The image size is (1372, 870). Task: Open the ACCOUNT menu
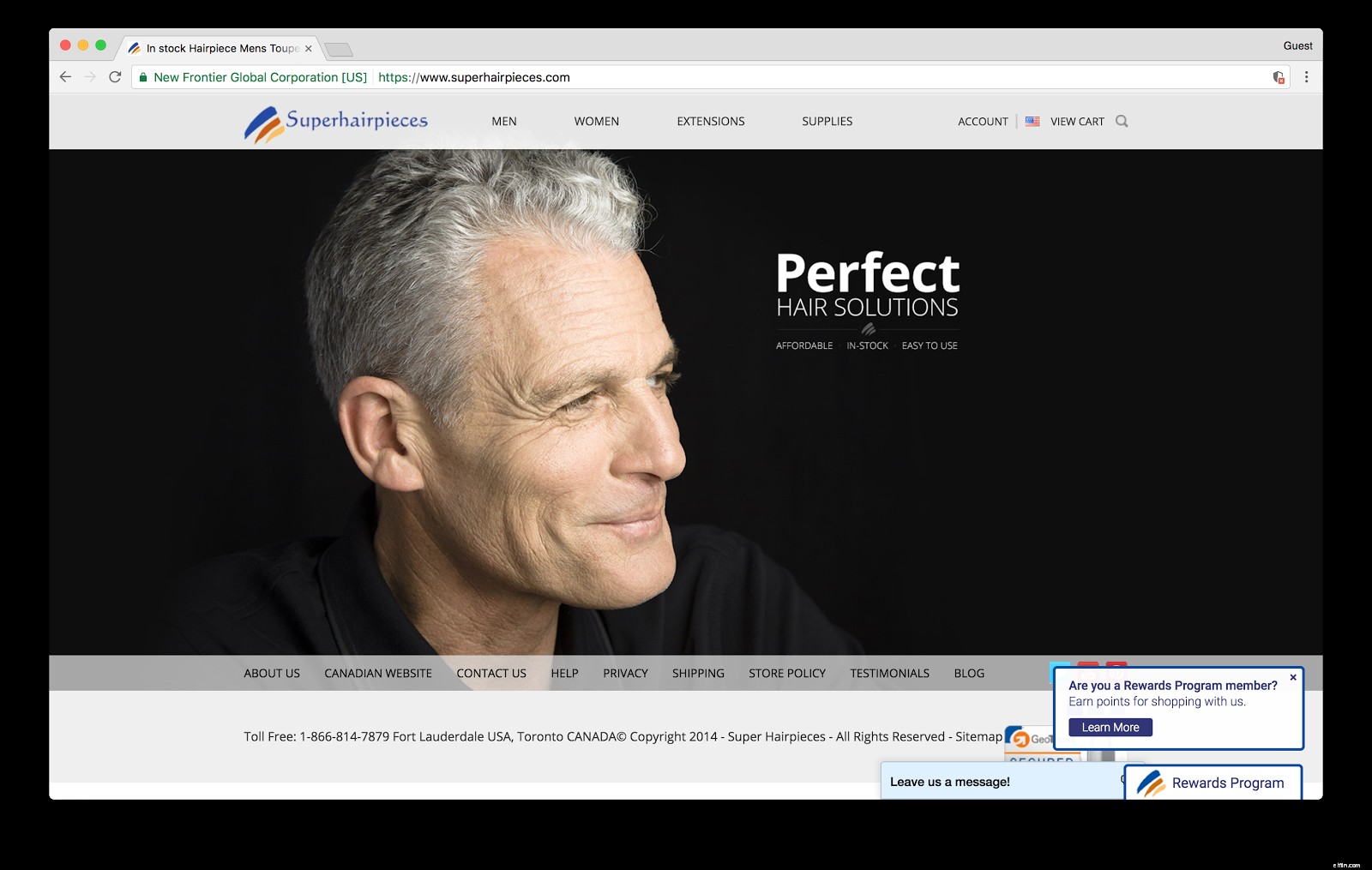(982, 121)
